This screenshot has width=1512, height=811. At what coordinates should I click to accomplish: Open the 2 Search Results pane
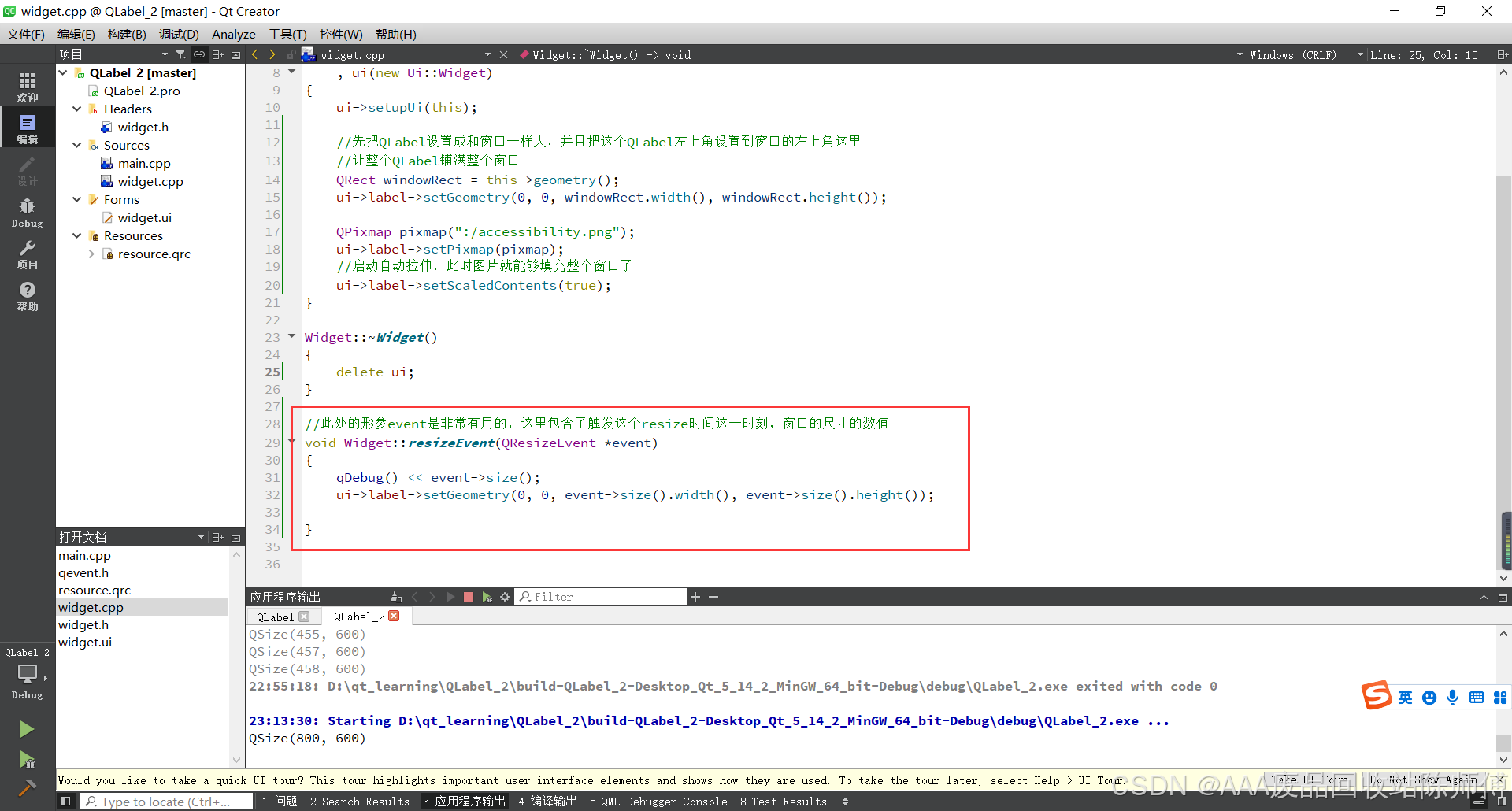pyautogui.click(x=360, y=802)
